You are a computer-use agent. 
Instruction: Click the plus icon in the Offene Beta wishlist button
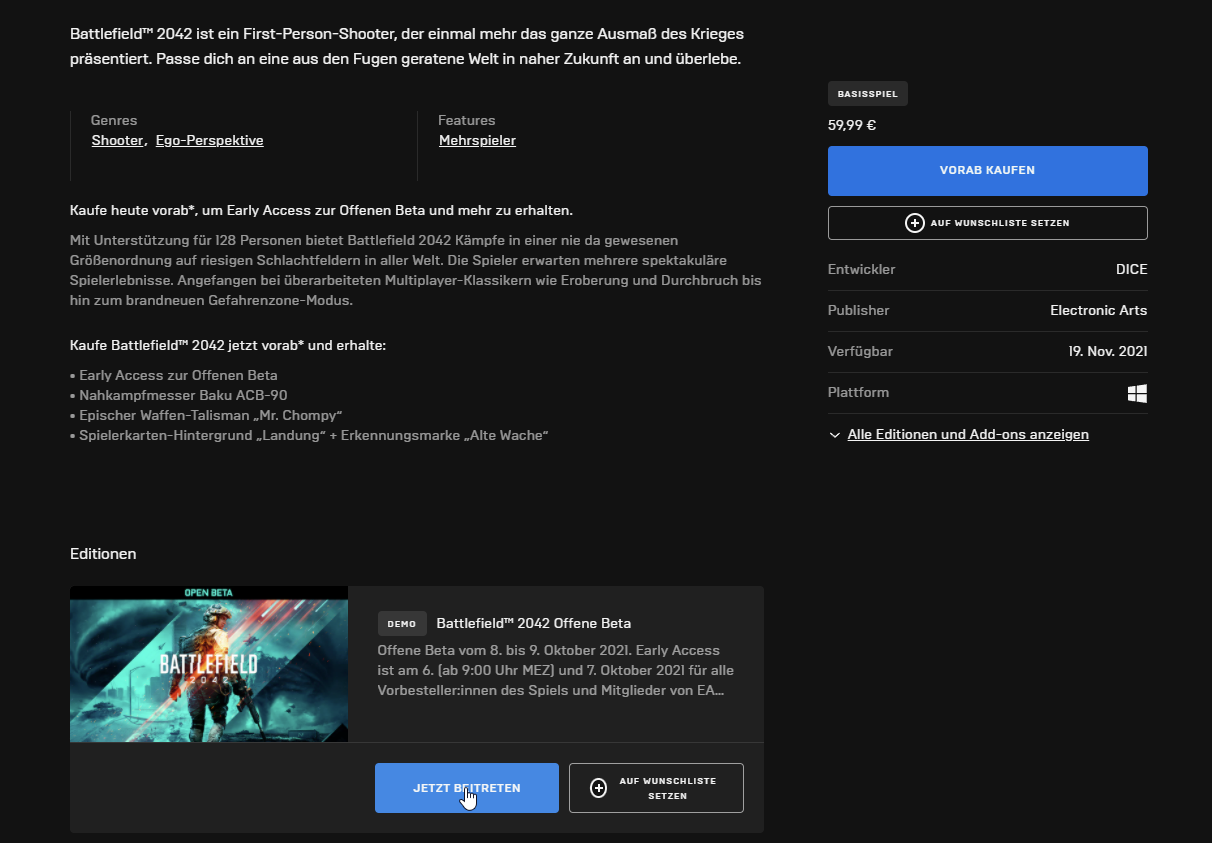coord(599,788)
